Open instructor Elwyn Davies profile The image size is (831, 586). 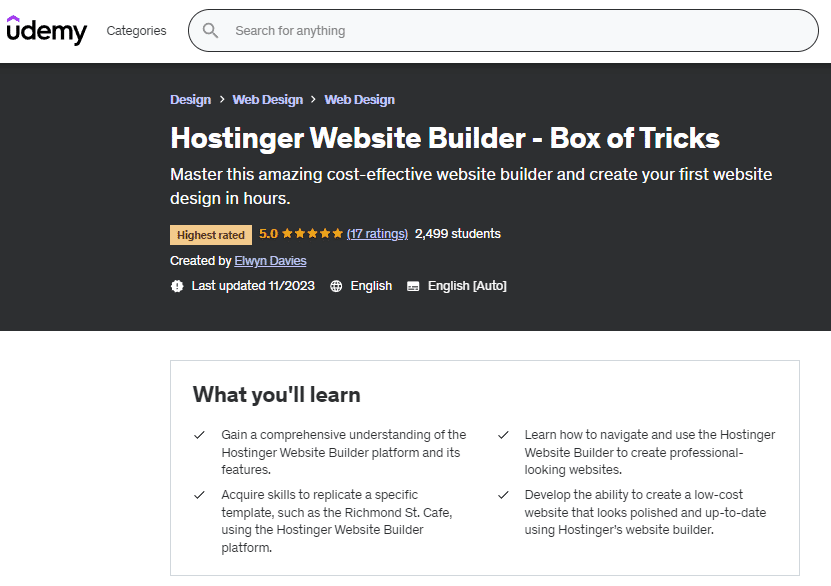(270, 261)
